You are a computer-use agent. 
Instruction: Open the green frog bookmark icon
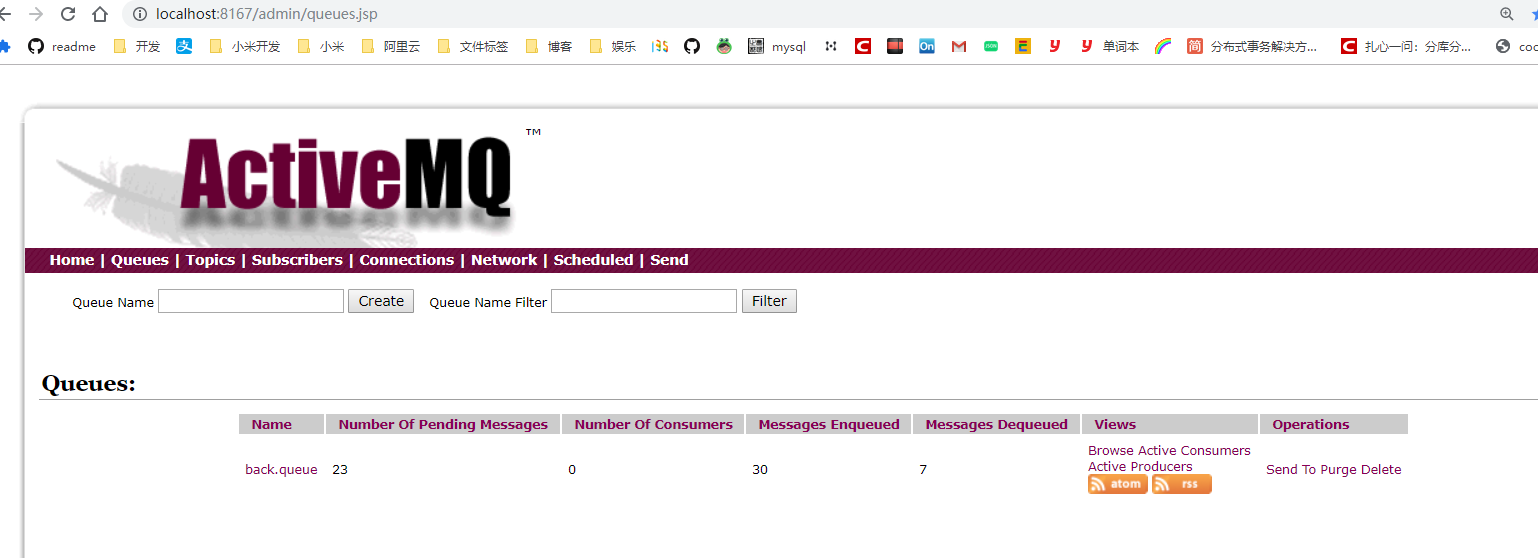[724, 46]
